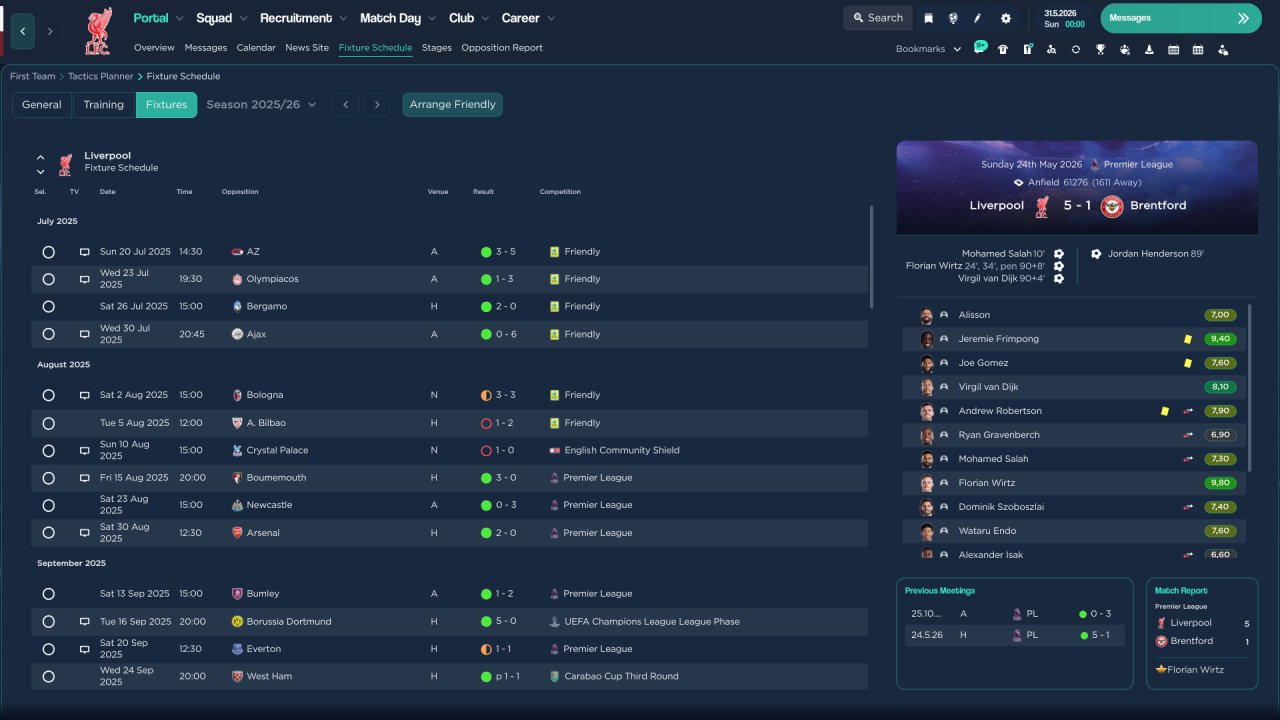Click the date and time display
Image resolution: width=1280 pixels, height=720 pixels.
pyautogui.click(x=1064, y=18)
